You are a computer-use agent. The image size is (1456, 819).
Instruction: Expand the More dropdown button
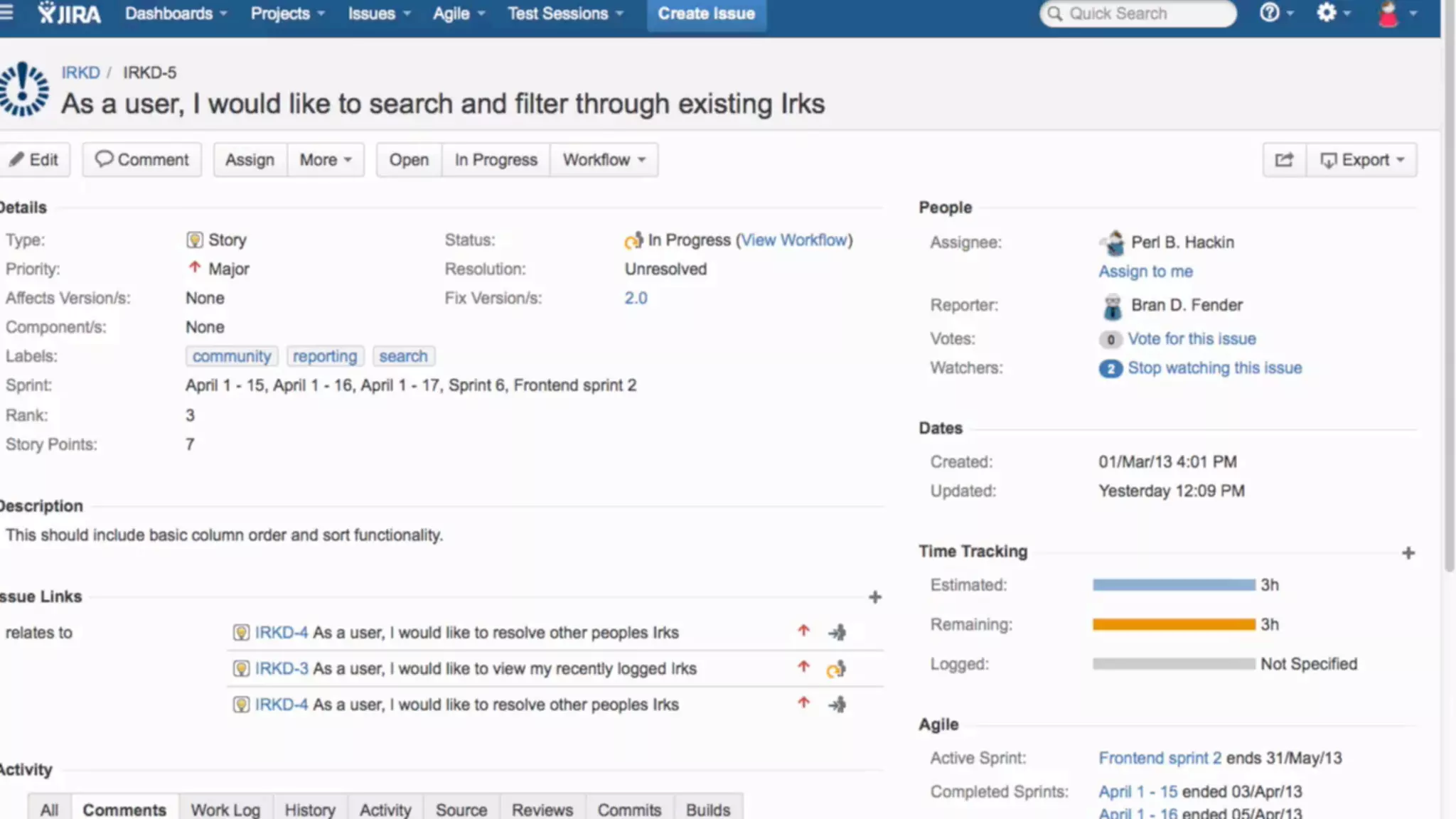coord(325,160)
